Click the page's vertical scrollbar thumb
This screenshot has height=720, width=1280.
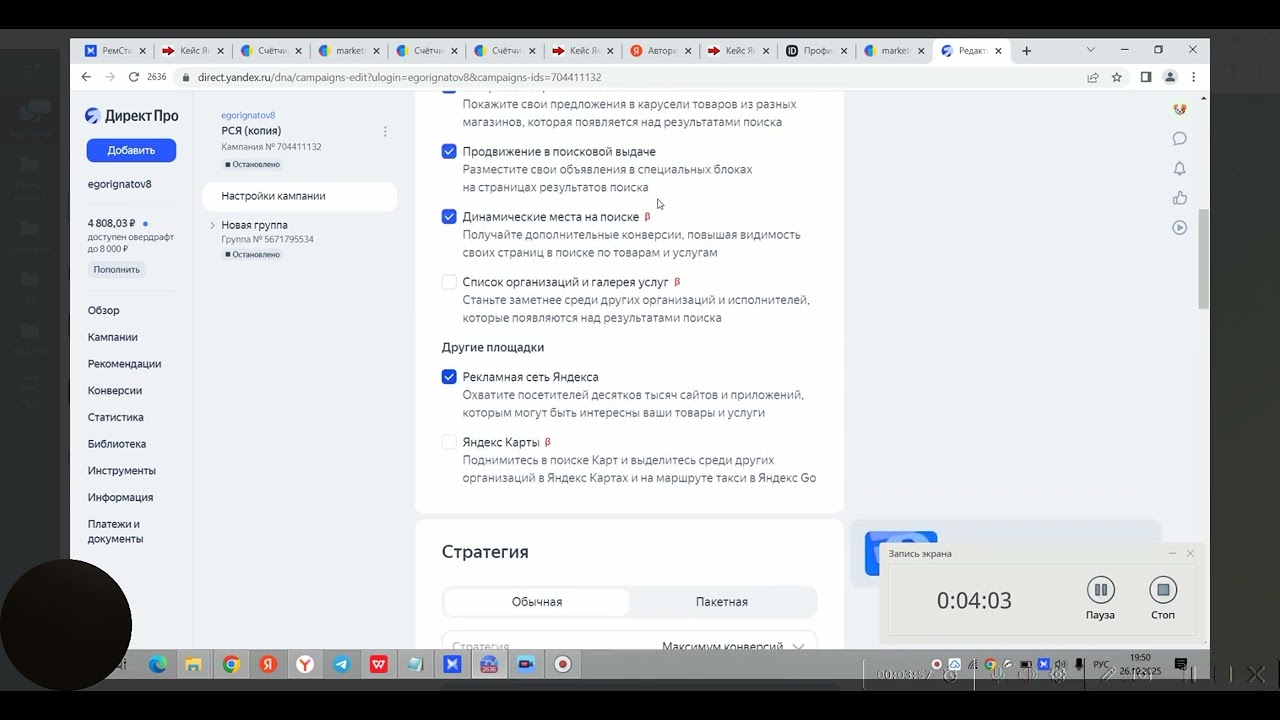pos(1203,258)
